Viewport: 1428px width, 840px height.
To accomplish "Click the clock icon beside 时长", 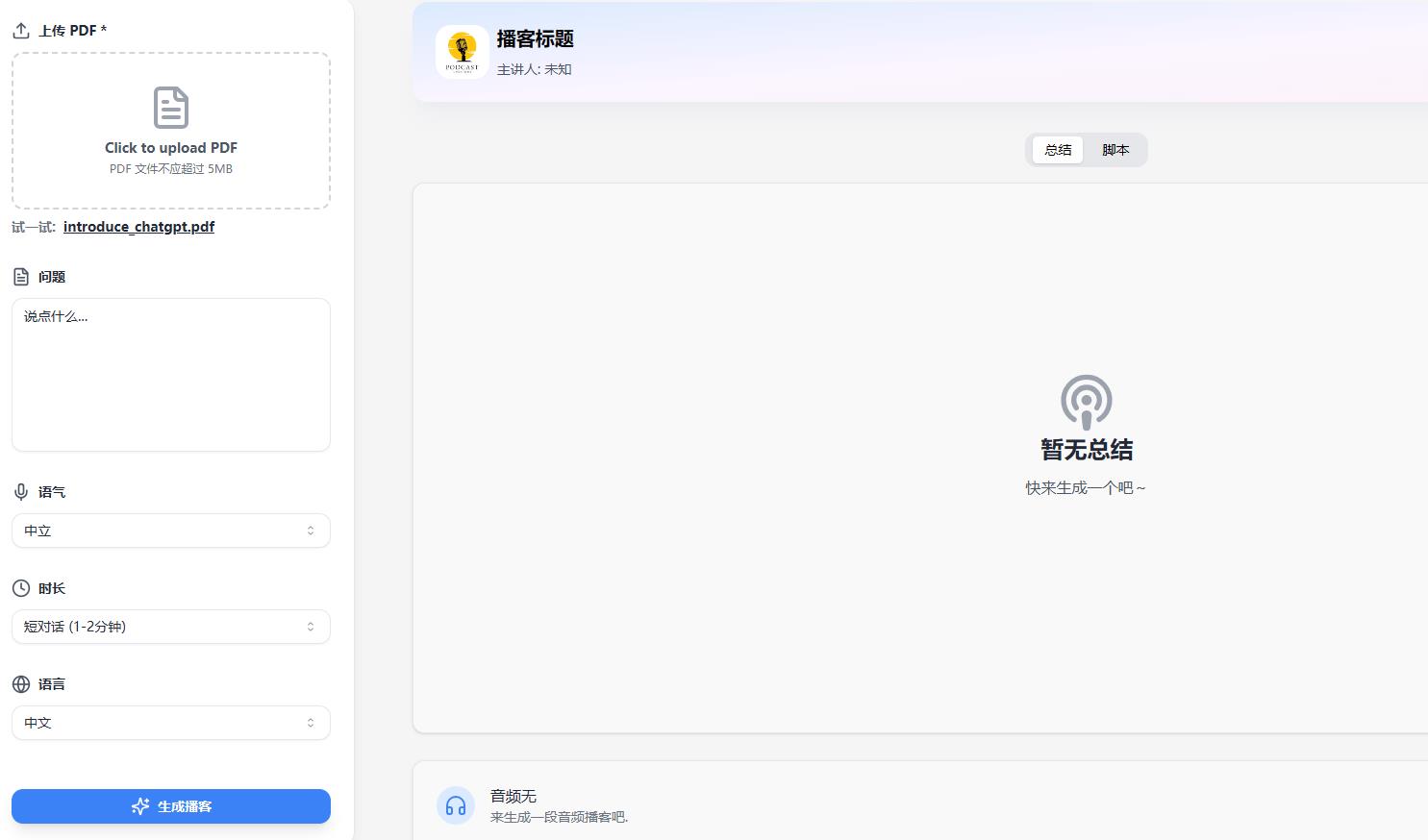I will pos(21,588).
